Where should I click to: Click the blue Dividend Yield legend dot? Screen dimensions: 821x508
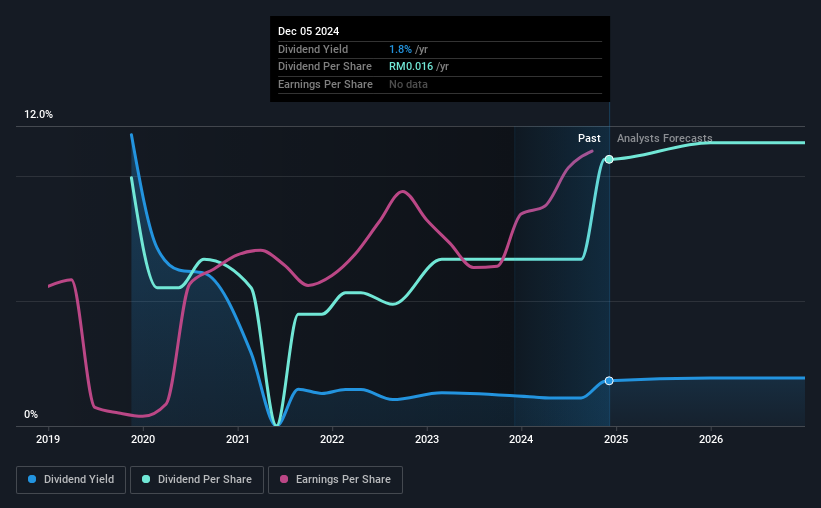pyautogui.click(x=32, y=479)
